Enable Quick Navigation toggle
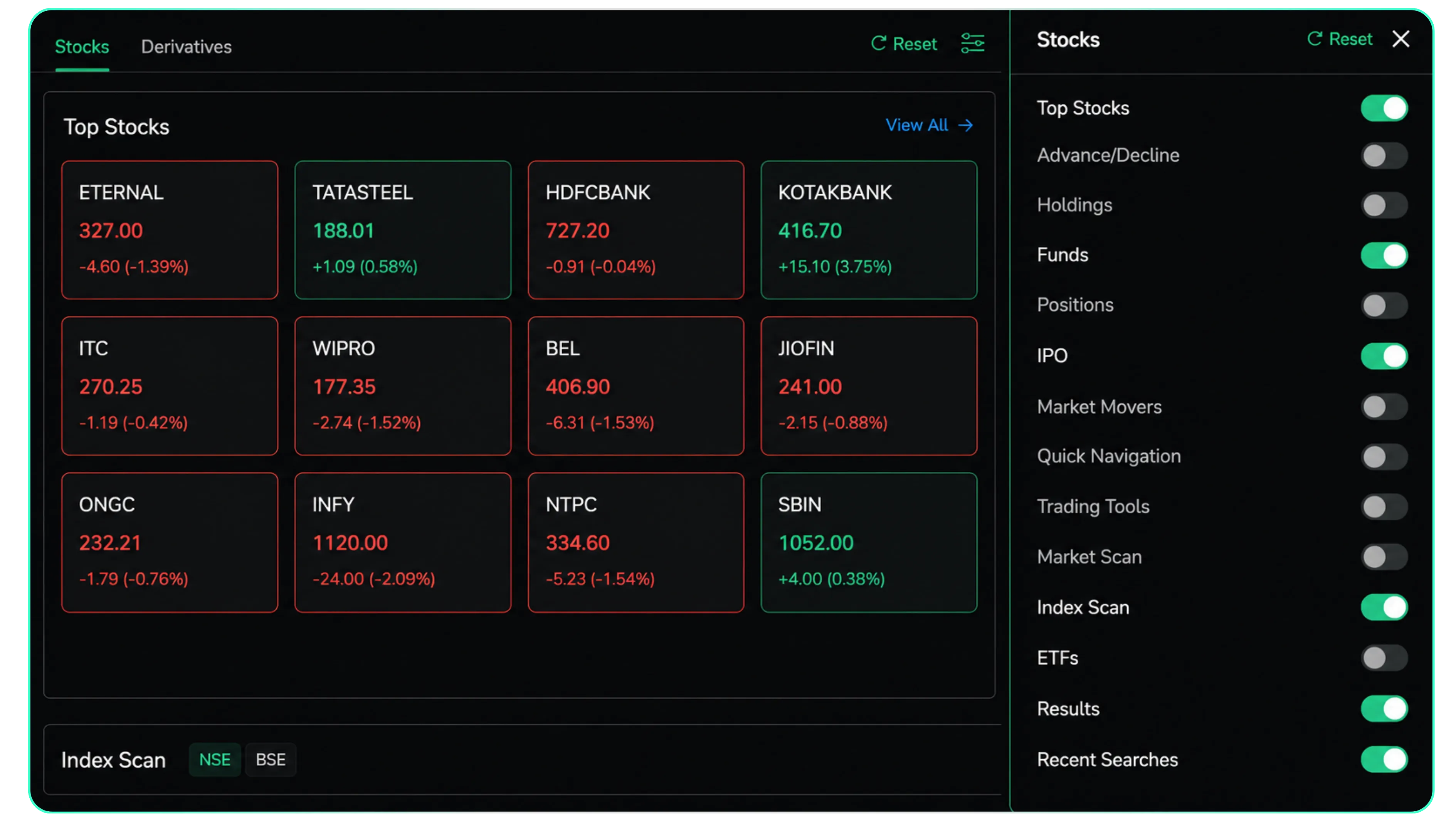Viewport: 1456px width, 819px height. pos(1384,457)
